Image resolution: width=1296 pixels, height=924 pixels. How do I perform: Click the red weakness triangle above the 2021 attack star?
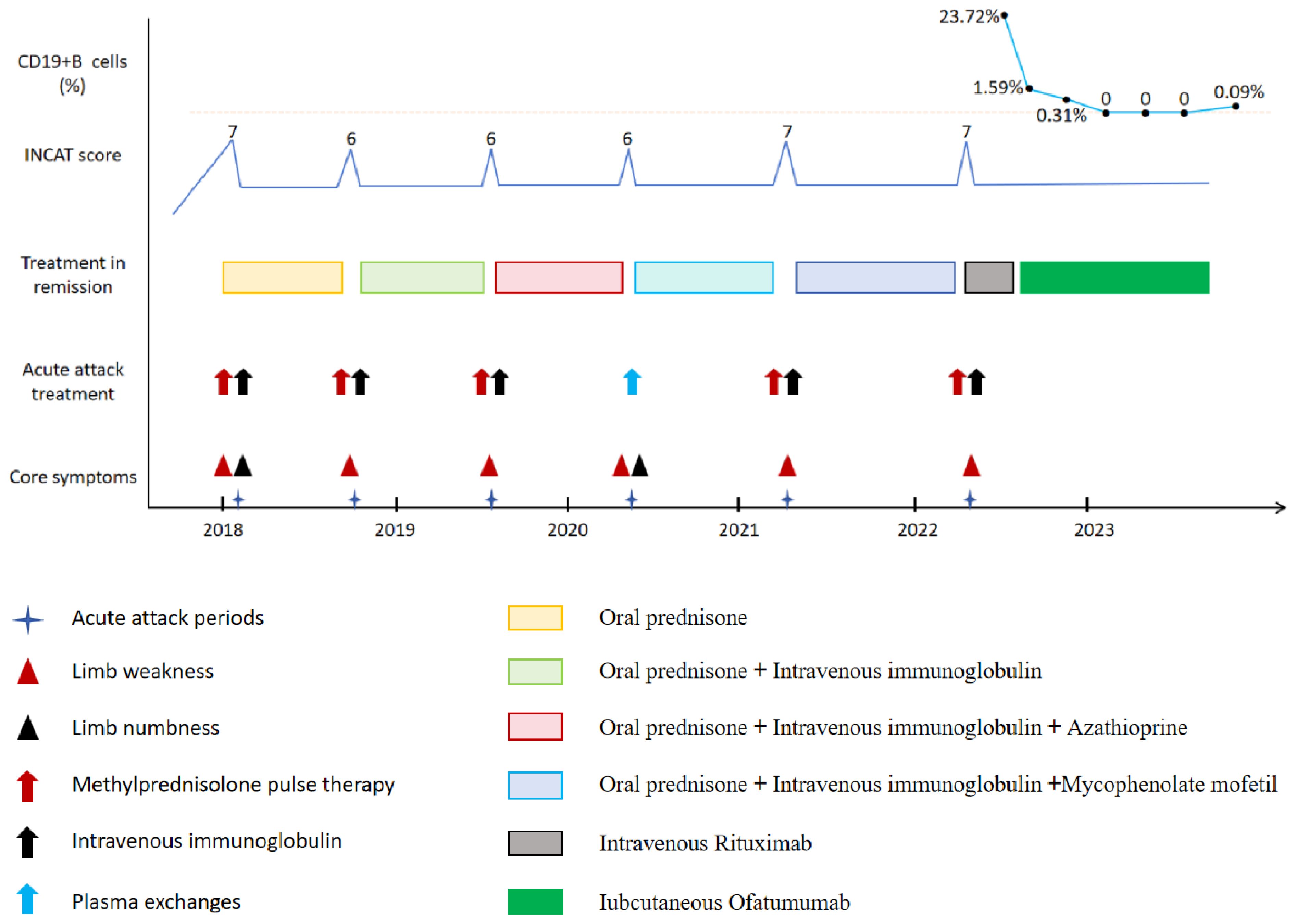[787, 465]
